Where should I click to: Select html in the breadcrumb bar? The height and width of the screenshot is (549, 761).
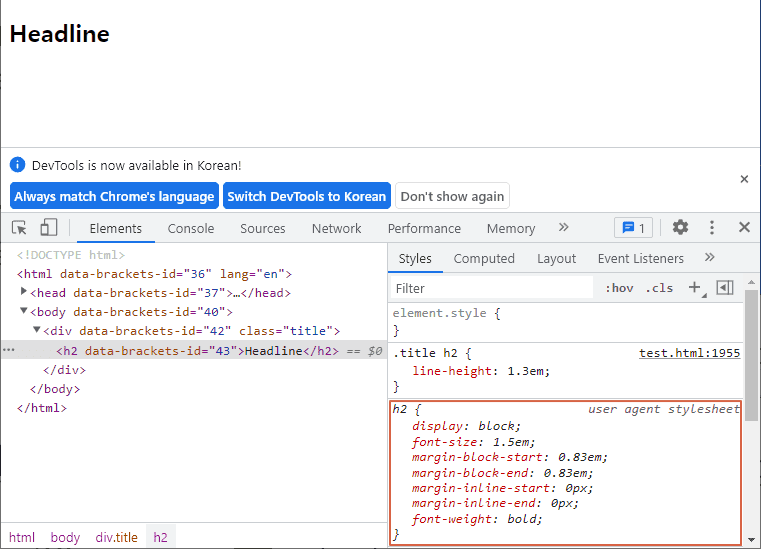(22, 537)
